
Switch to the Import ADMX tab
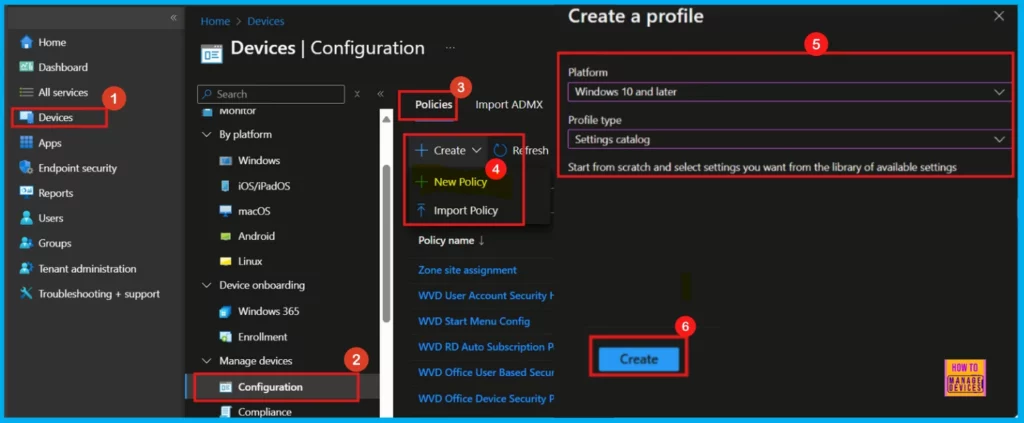coord(509,104)
